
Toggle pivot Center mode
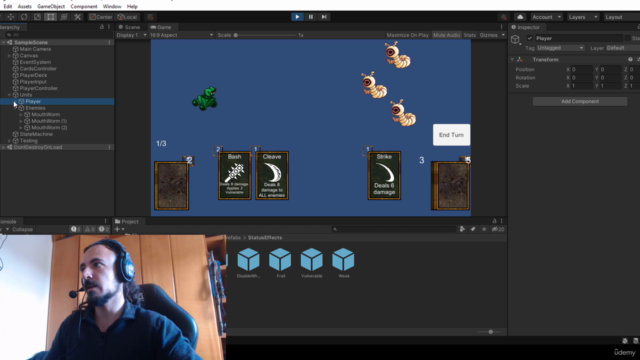point(101,17)
